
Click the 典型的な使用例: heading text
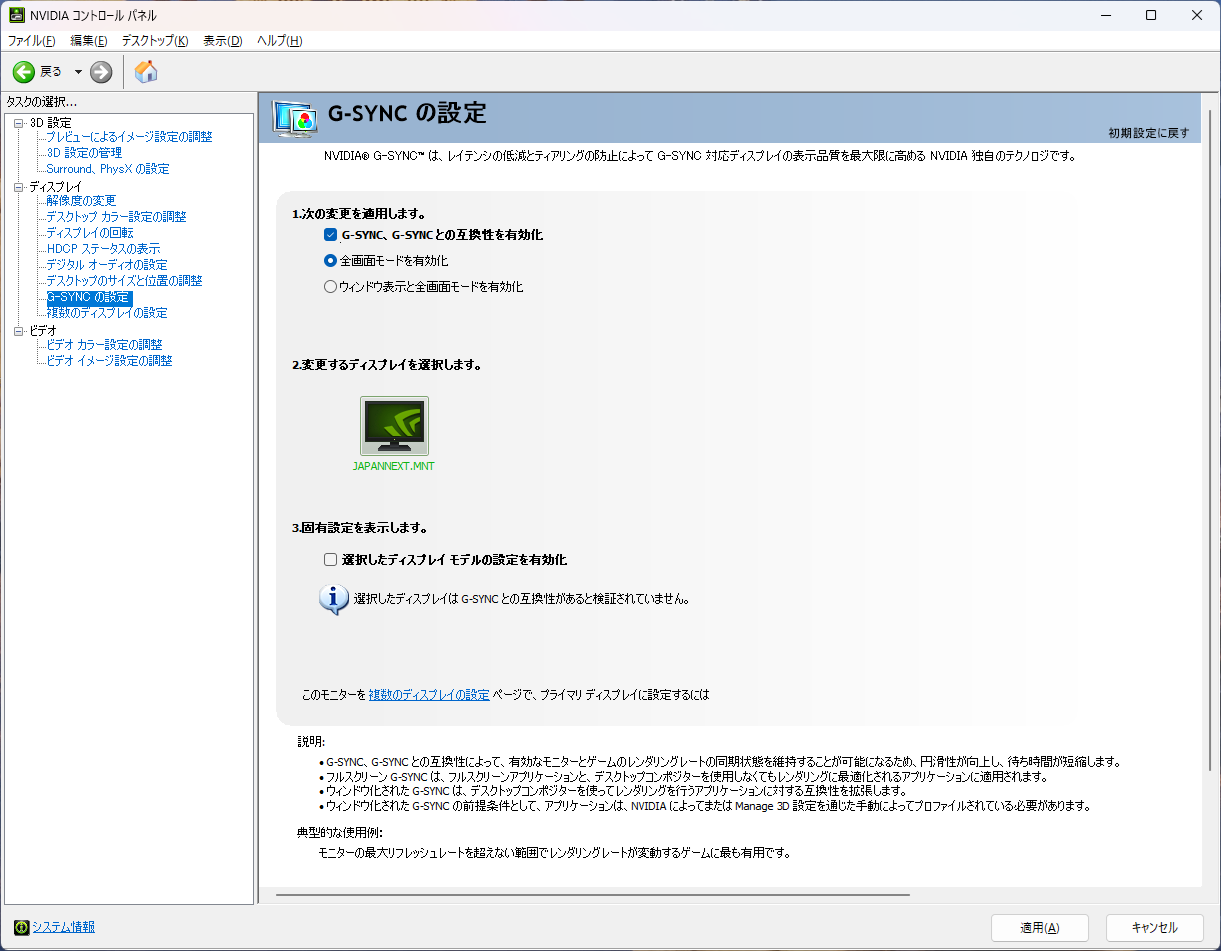click(340, 833)
